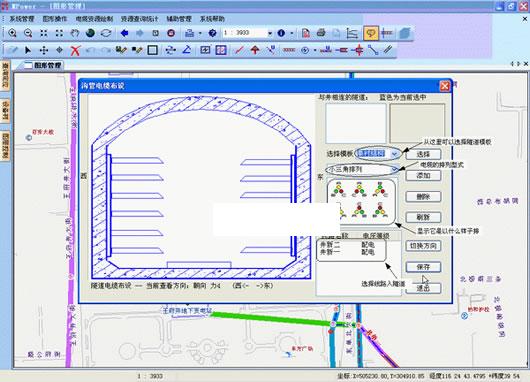Click the rectangle frame tool icon
The height and width of the screenshot is (382, 530).
pyautogui.click(x=152, y=50)
